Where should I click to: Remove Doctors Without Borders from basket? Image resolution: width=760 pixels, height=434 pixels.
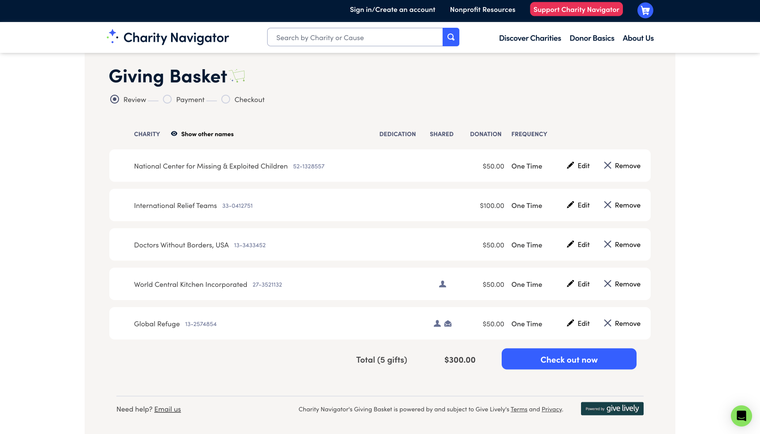coord(622,244)
